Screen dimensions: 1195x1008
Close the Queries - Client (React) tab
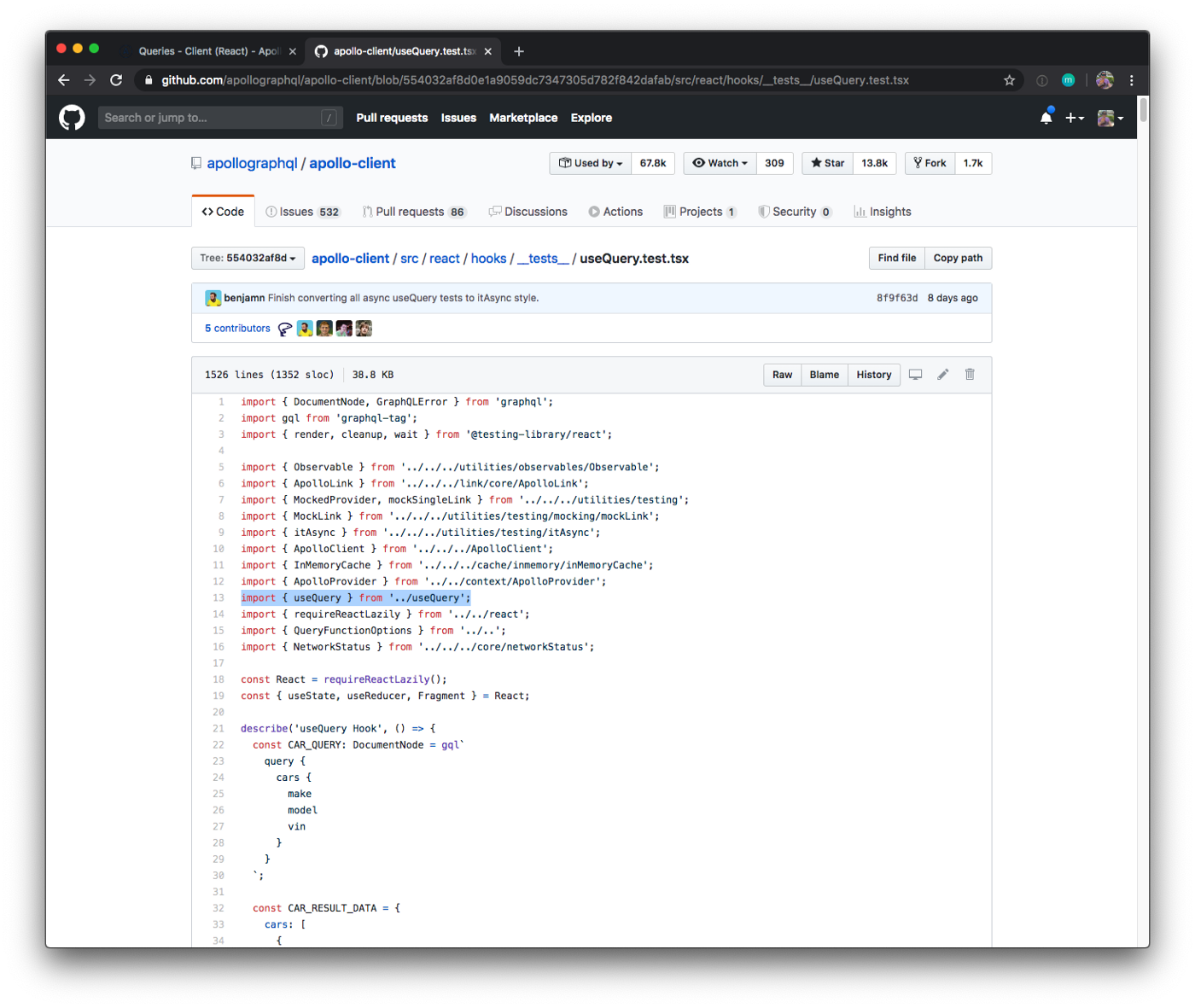point(293,51)
